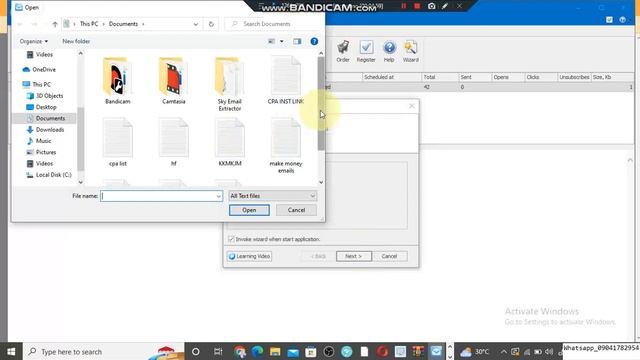Open the Windows Start menu
This screenshot has height=360, width=640.
coord(11,351)
